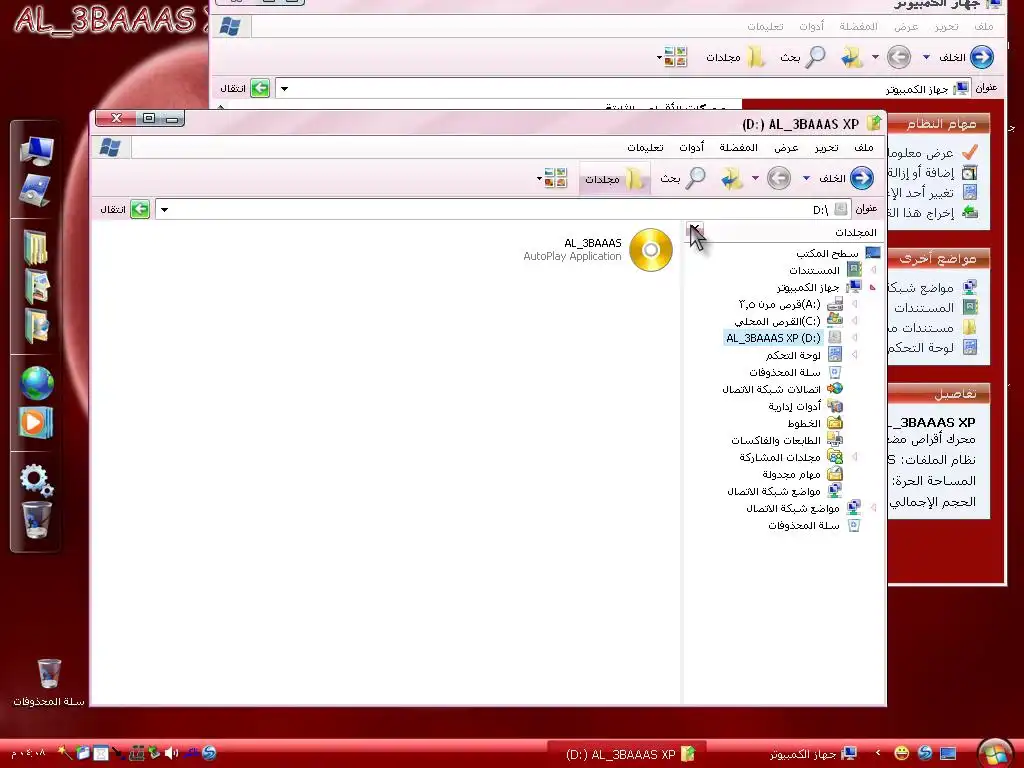Expand the مجلدات المشاركة tree node
Screen dimensions: 1024x768
[x=854, y=457]
